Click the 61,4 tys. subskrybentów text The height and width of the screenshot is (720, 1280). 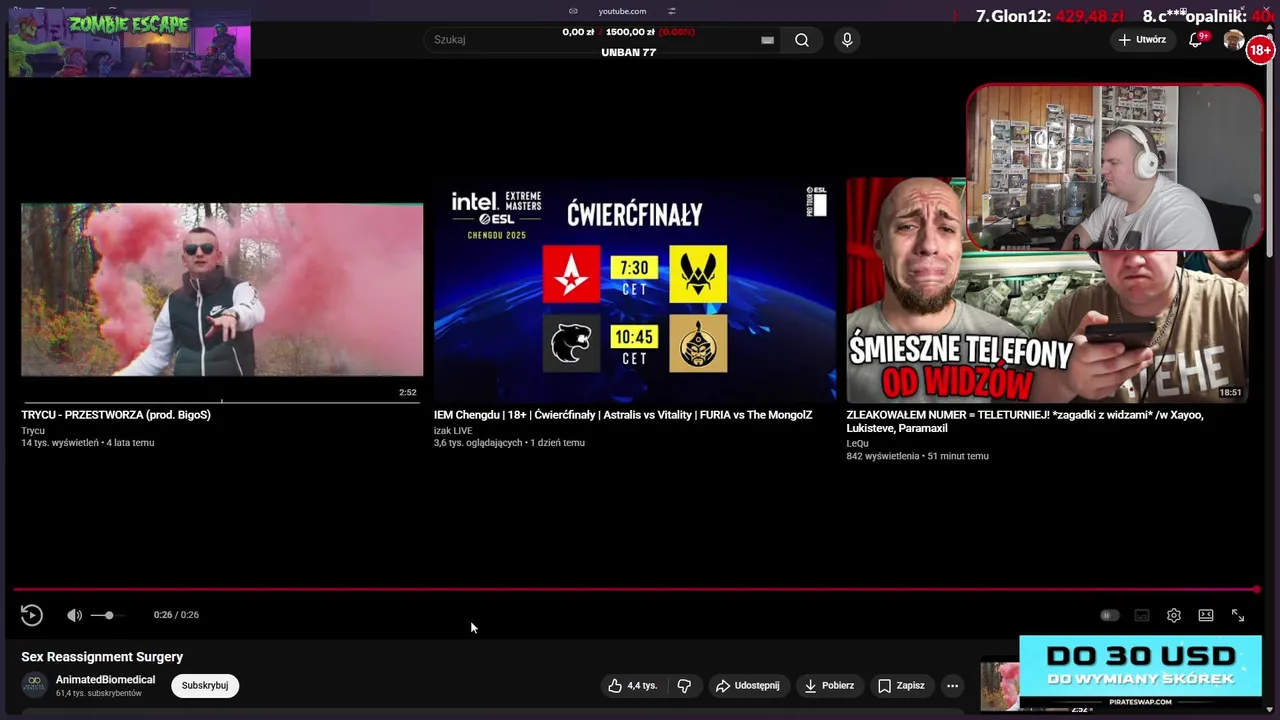99,693
